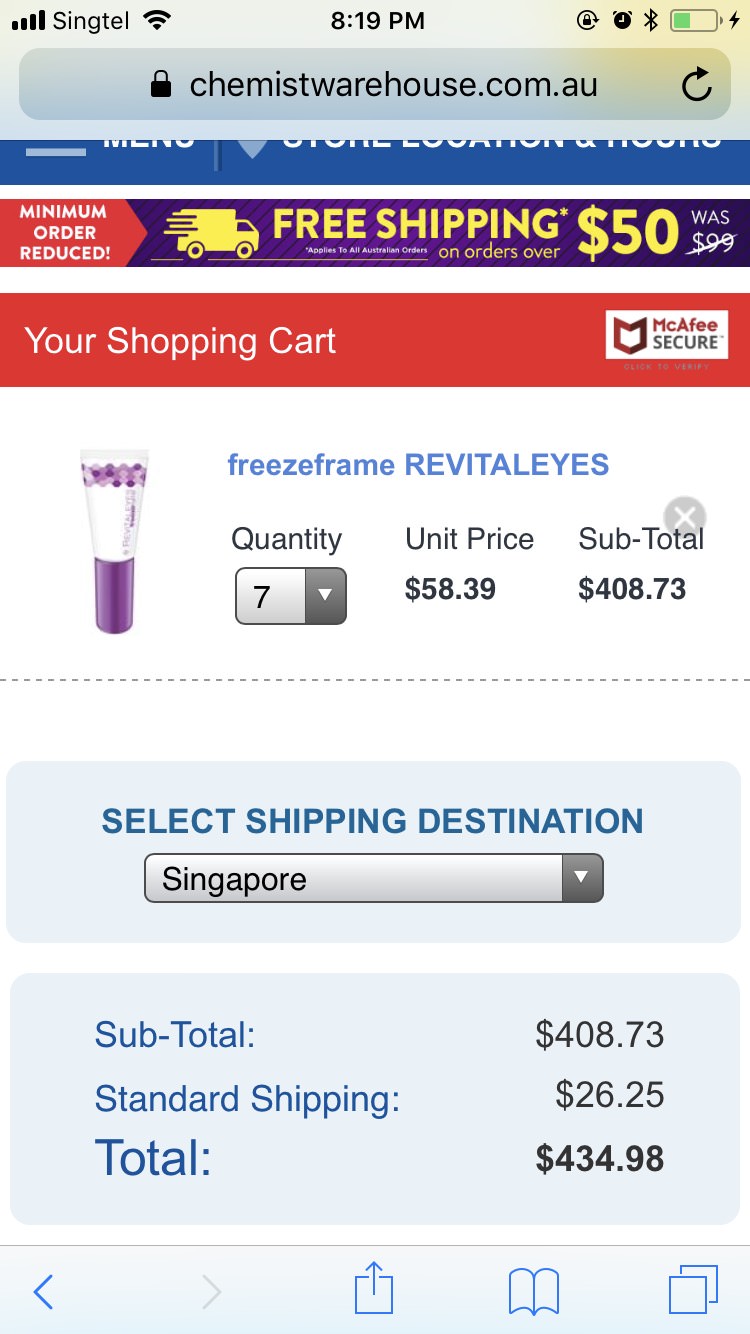Expand the Singapore shipping destination dropdown

tap(374, 879)
